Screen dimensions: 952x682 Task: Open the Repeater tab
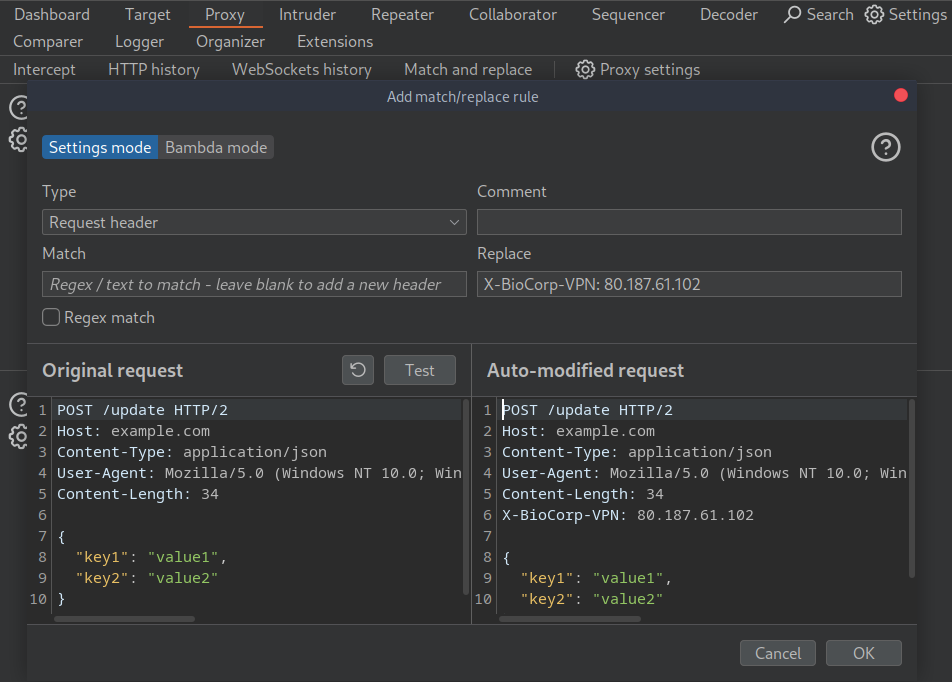click(402, 14)
